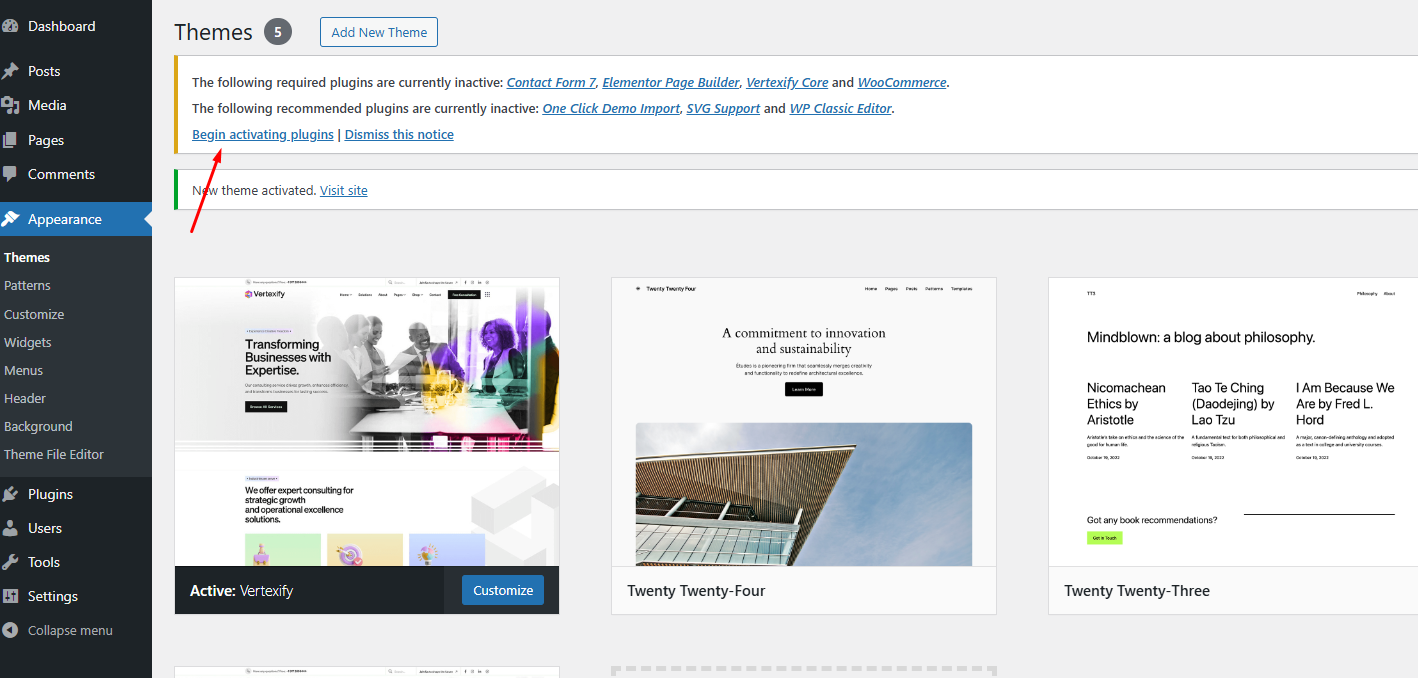Click the Appearance paintbrush icon
The image size is (1418, 678).
click(x=10, y=219)
